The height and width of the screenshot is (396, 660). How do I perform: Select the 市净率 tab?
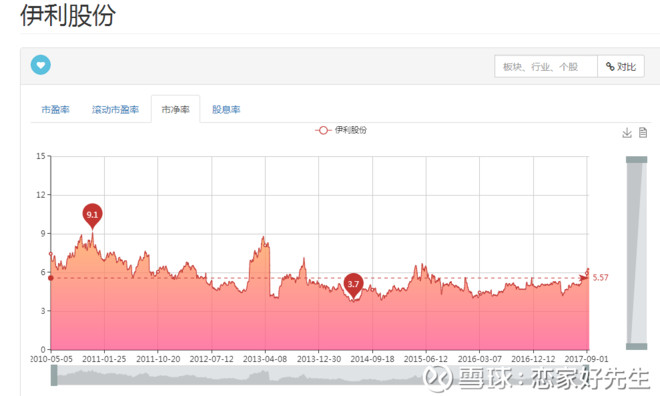pyautogui.click(x=176, y=109)
